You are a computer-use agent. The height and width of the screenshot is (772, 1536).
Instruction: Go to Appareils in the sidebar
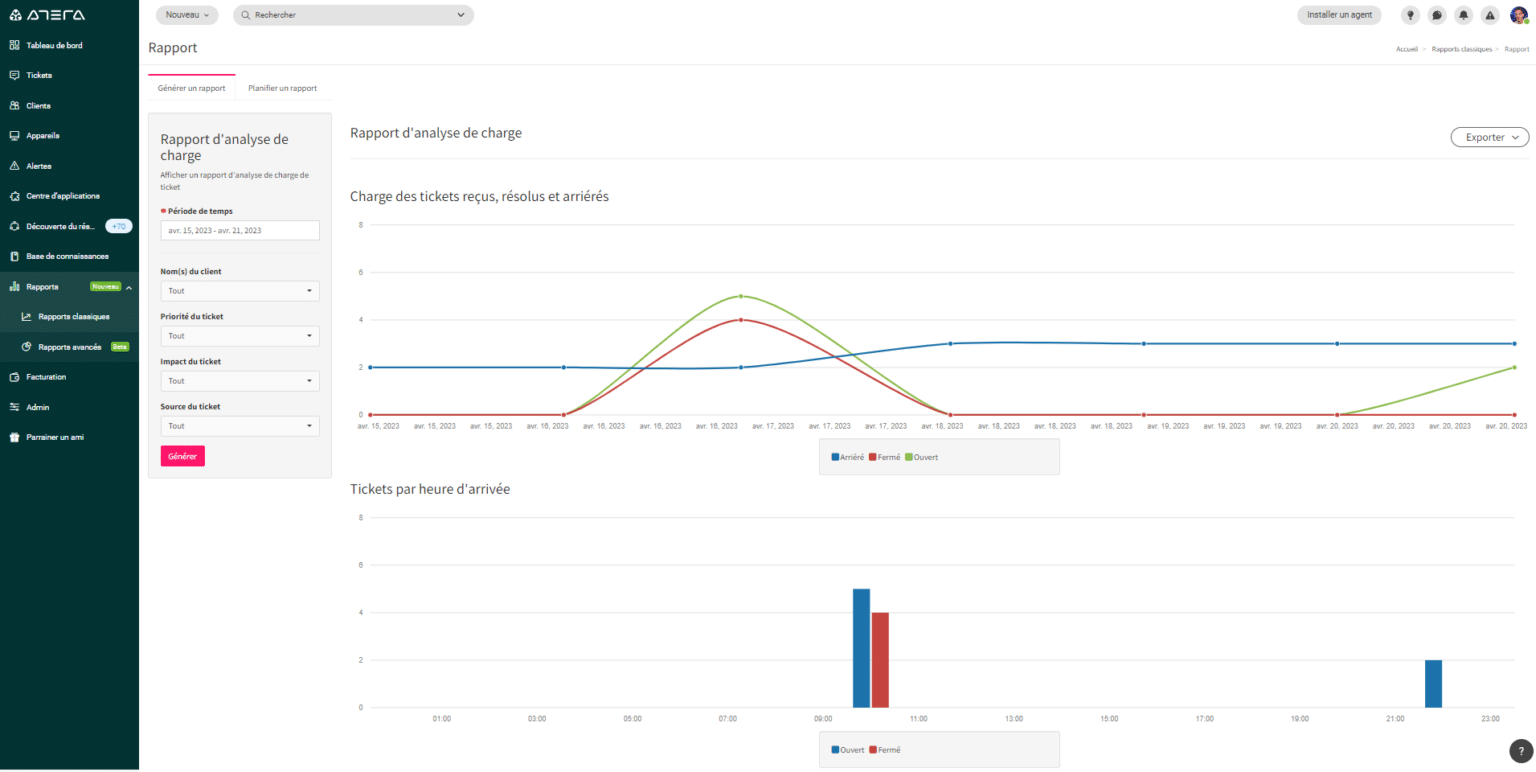[x=42, y=136]
